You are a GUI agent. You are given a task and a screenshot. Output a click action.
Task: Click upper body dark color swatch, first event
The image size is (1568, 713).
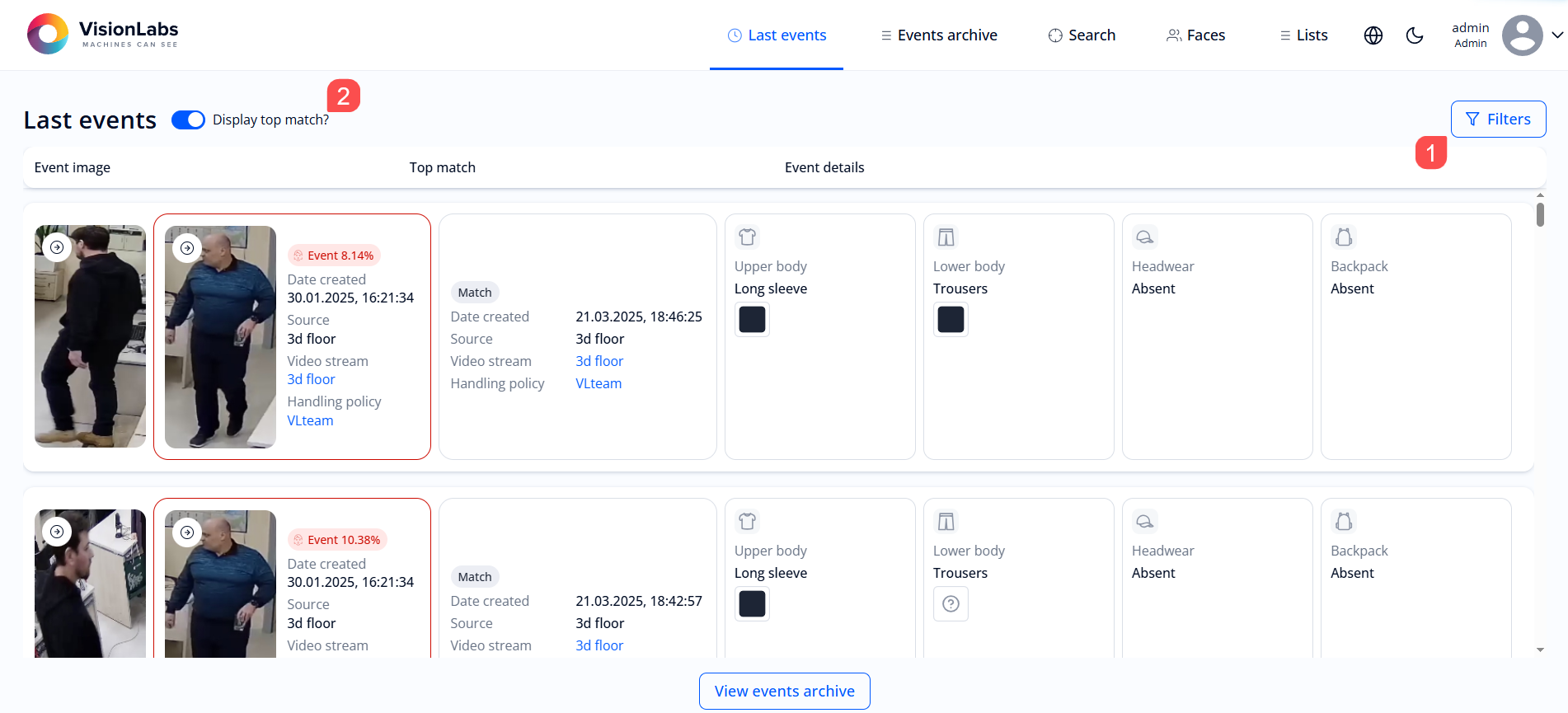tap(752, 320)
